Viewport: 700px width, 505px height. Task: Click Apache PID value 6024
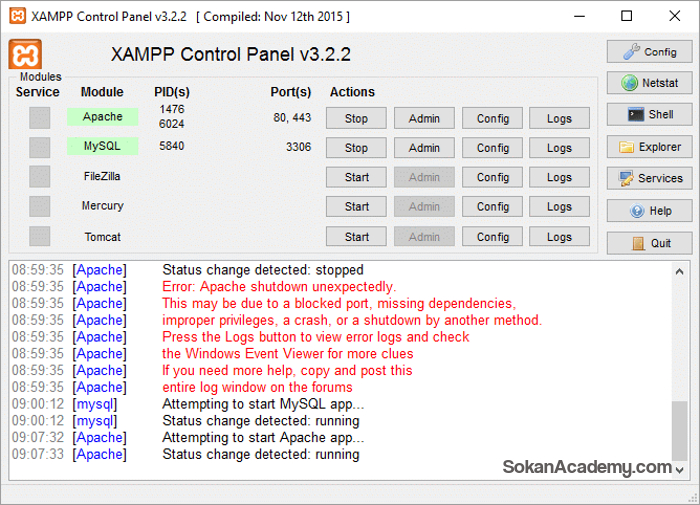(x=172, y=124)
